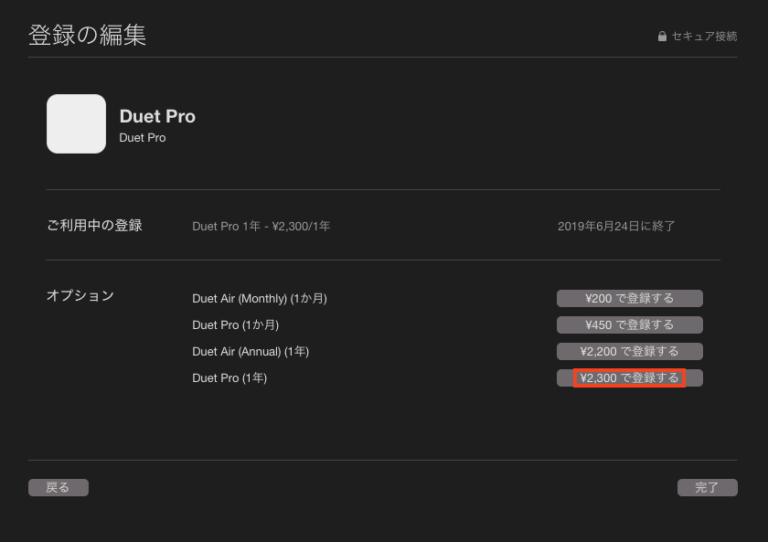Click the secure connection lock icon

[x=662, y=36]
